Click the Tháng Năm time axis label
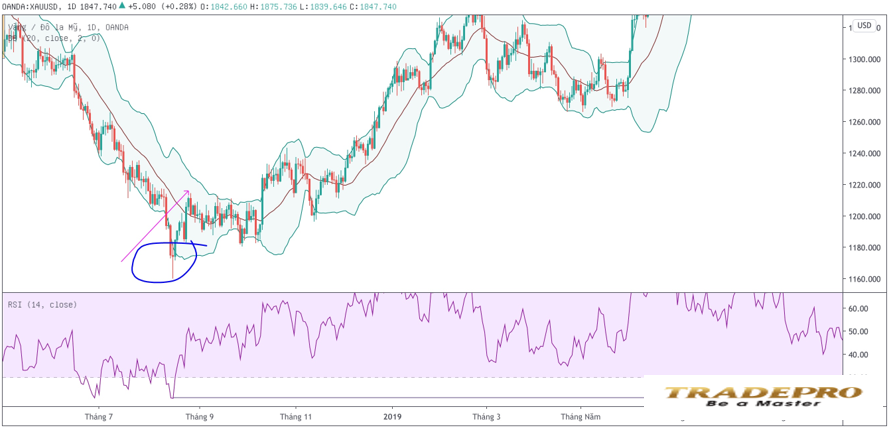The width and height of the screenshot is (889, 427). click(580, 417)
